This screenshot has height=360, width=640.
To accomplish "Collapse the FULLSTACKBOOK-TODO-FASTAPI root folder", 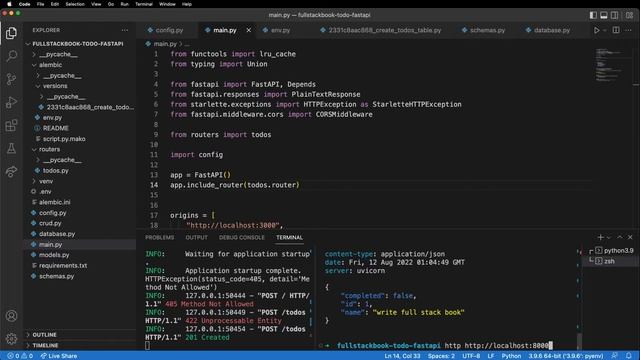I will [78, 44].
